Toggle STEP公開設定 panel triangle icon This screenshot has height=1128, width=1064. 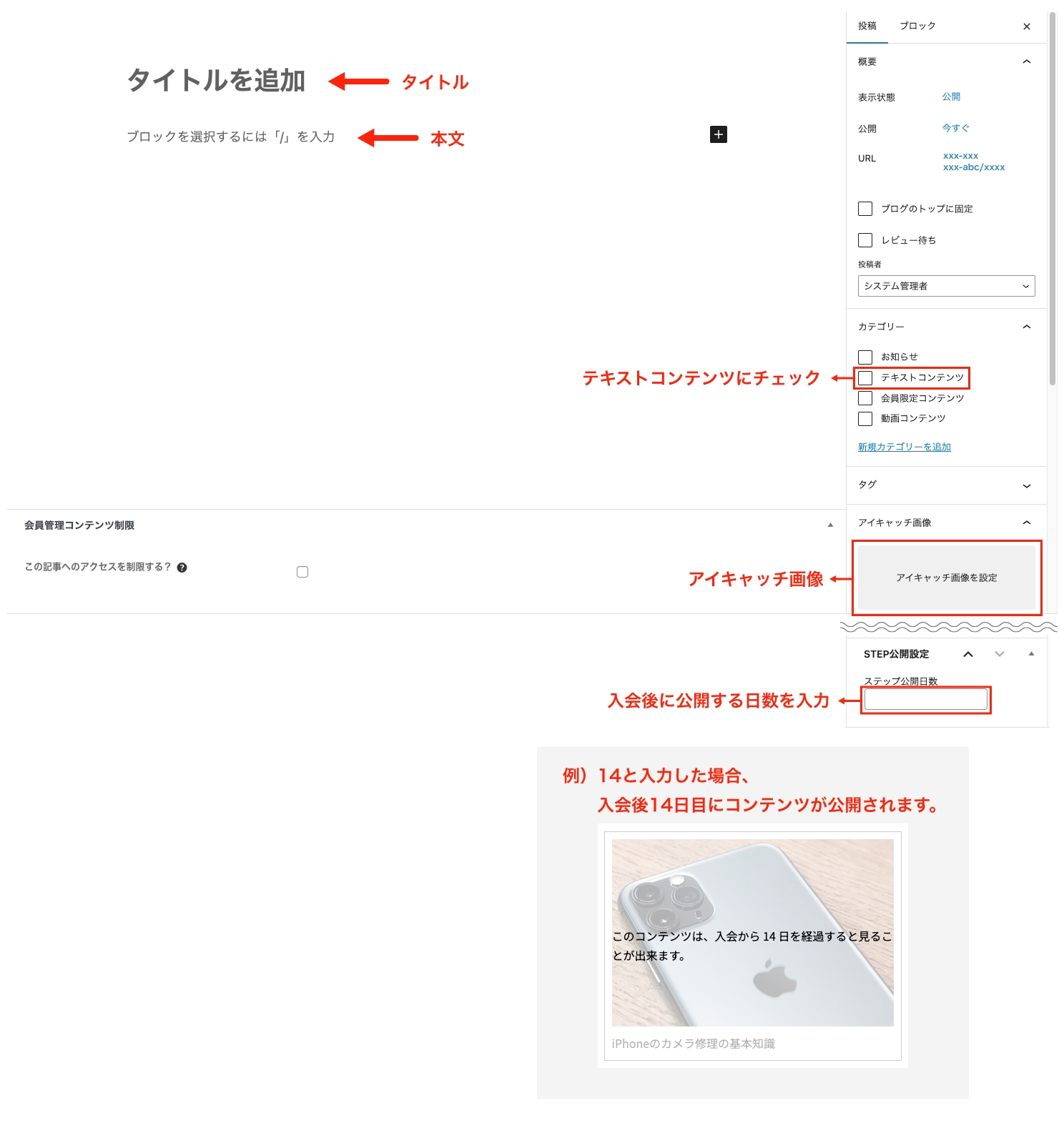pyautogui.click(x=1030, y=653)
